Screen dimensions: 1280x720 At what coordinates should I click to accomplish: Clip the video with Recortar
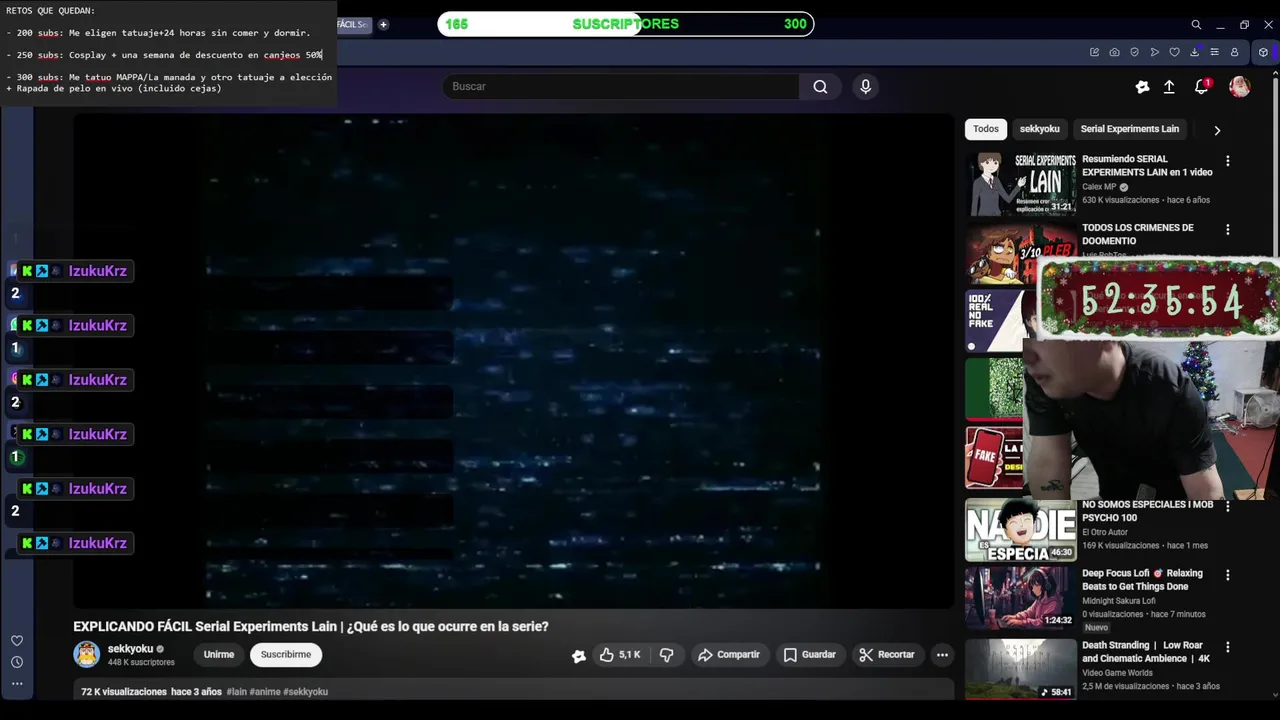[887, 655]
